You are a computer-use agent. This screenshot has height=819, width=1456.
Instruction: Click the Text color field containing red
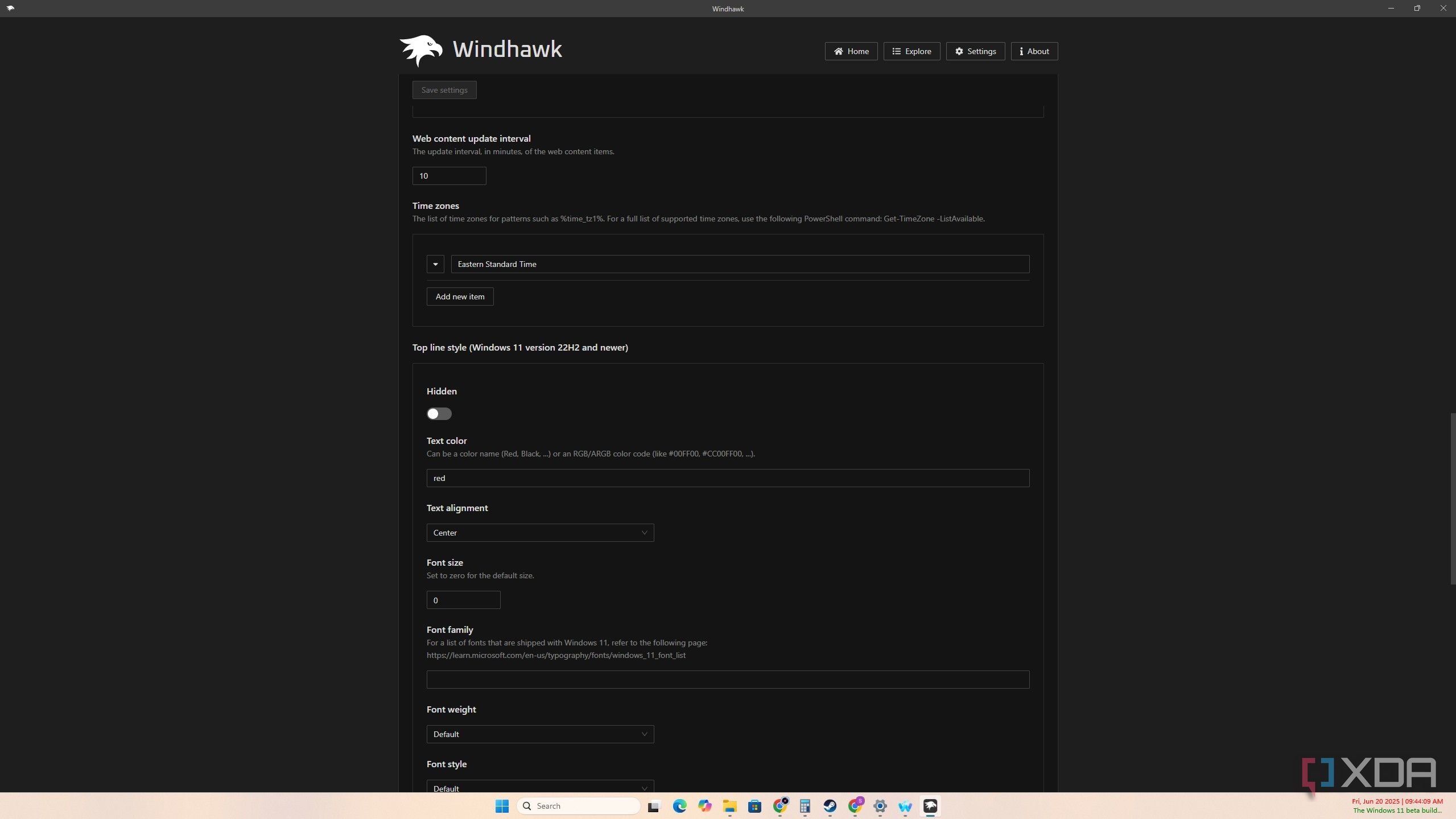(x=728, y=478)
